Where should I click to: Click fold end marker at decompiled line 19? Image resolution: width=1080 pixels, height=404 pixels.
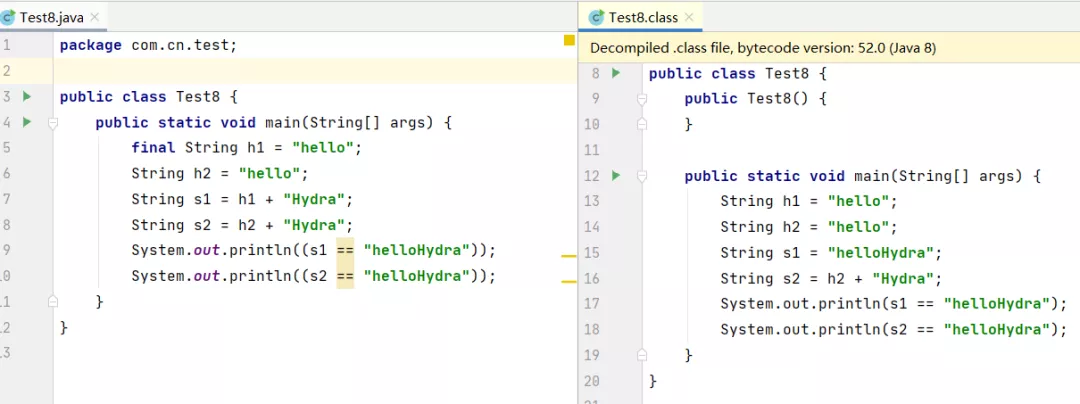tap(642, 355)
